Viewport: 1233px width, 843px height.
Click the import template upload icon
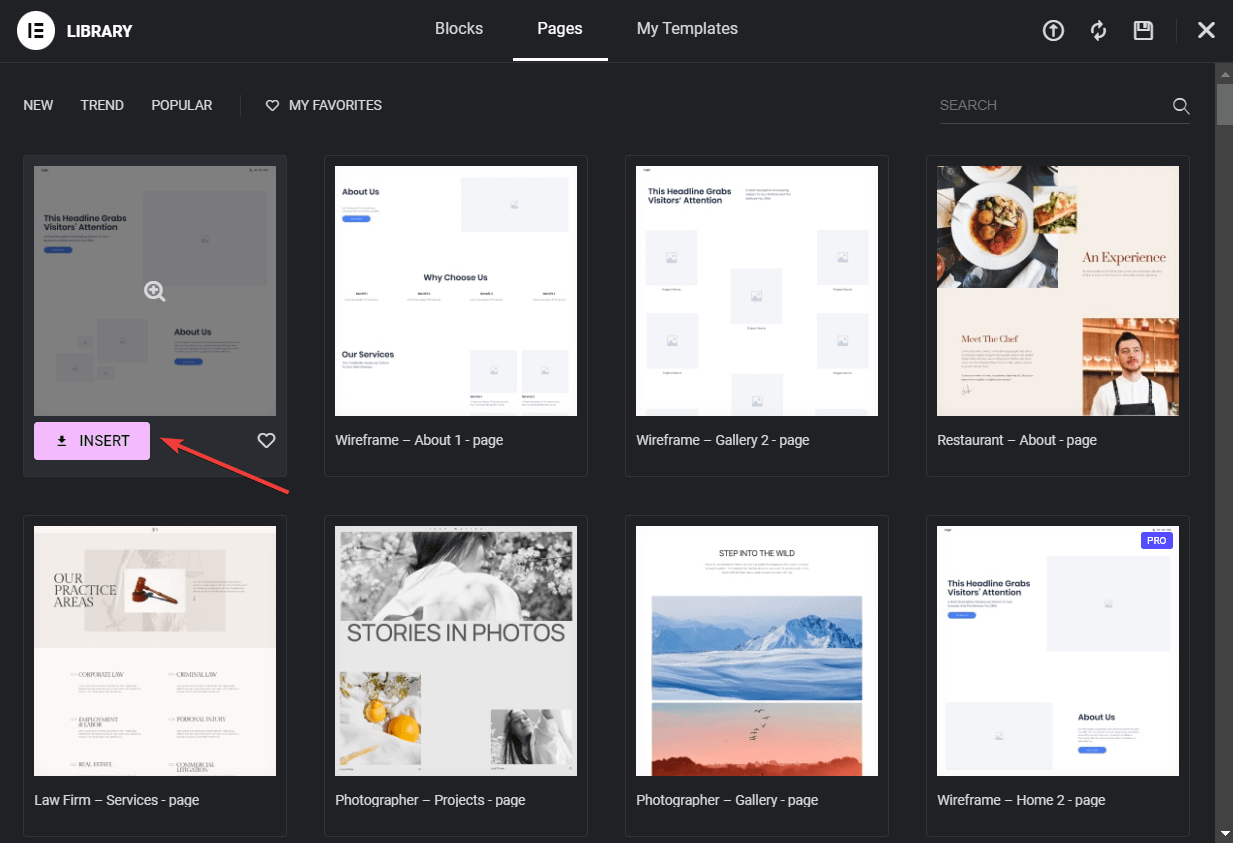coord(1053,30)
